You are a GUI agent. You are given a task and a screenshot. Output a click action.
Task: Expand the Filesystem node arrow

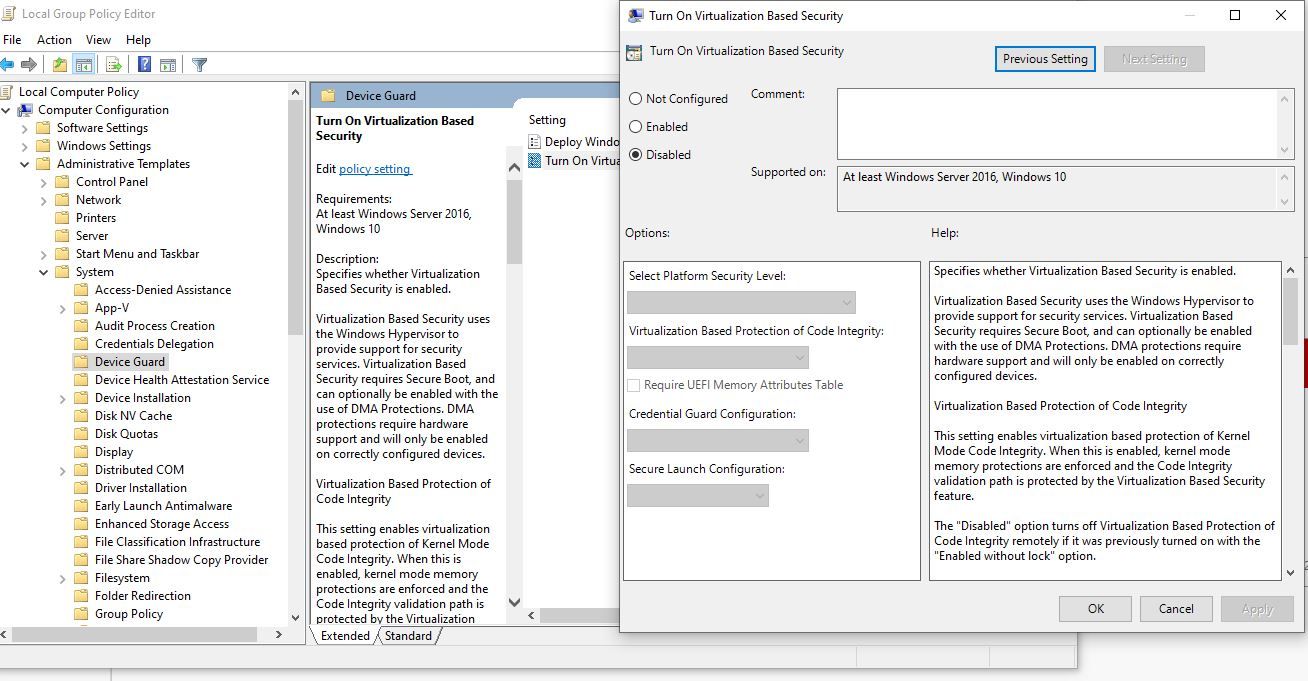click(x=63, y=578)
